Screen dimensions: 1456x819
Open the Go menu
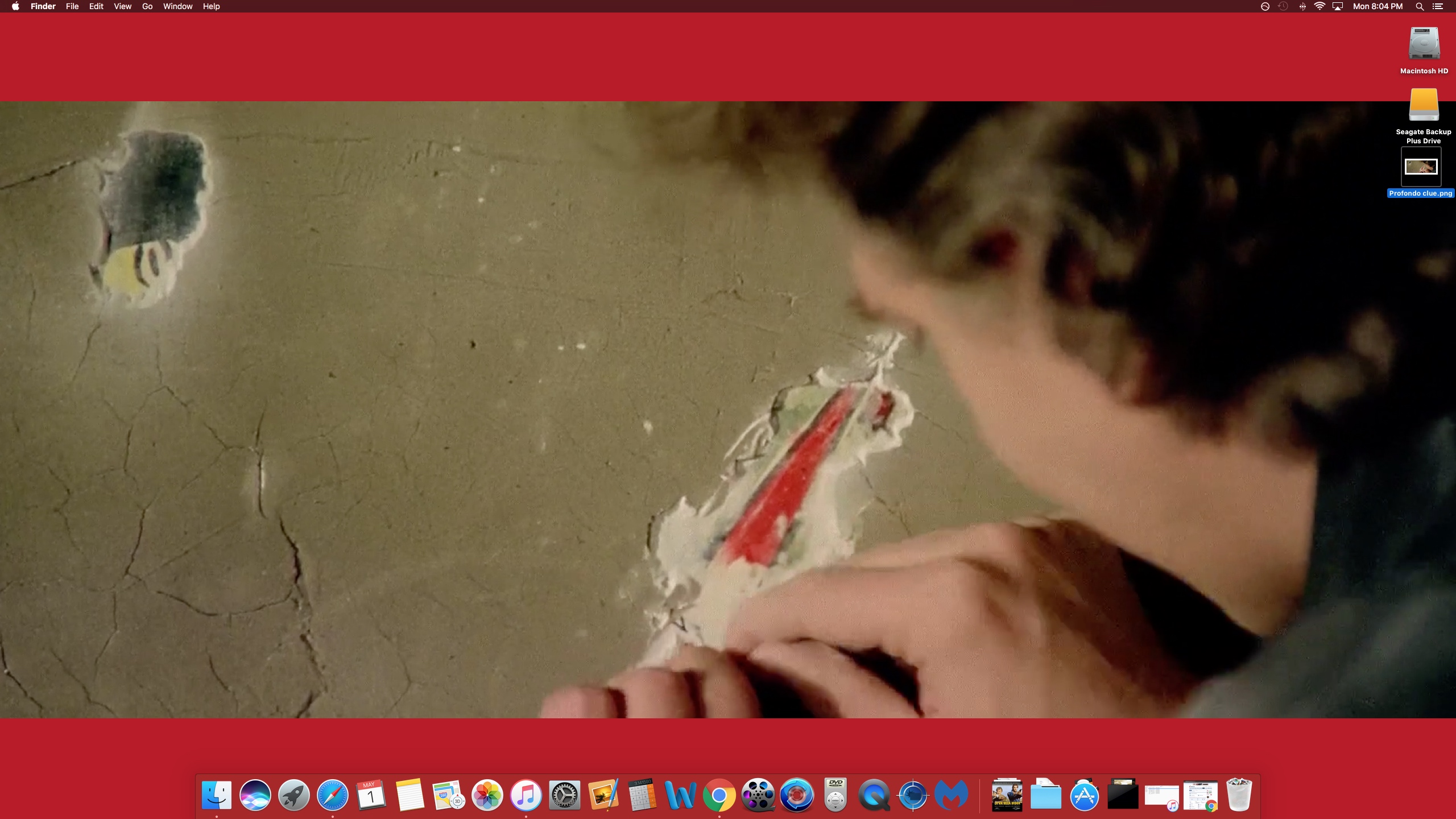pyautogui.click(x=147, y=6)
